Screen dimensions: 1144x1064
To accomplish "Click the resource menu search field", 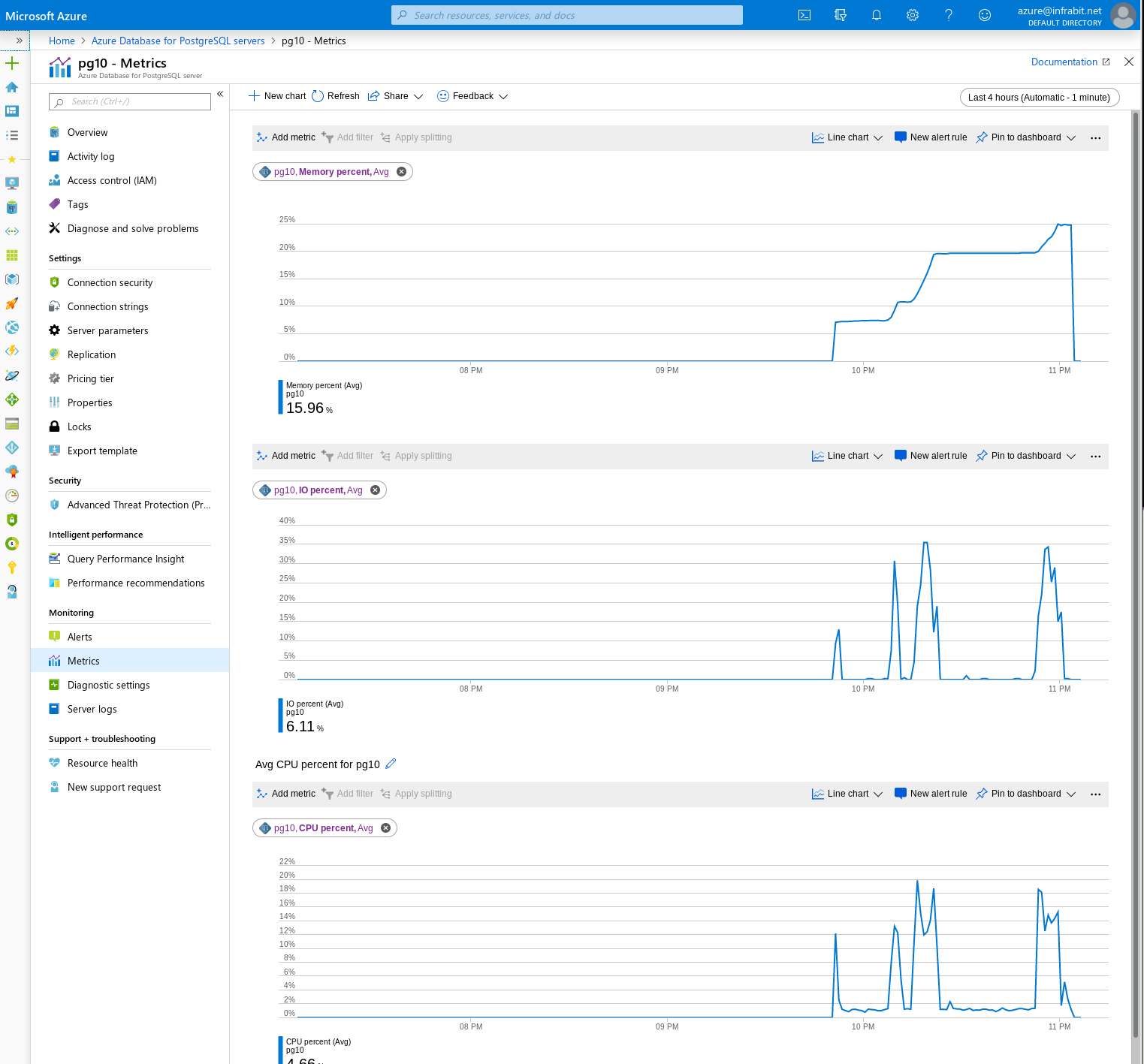I will (130, 101).
